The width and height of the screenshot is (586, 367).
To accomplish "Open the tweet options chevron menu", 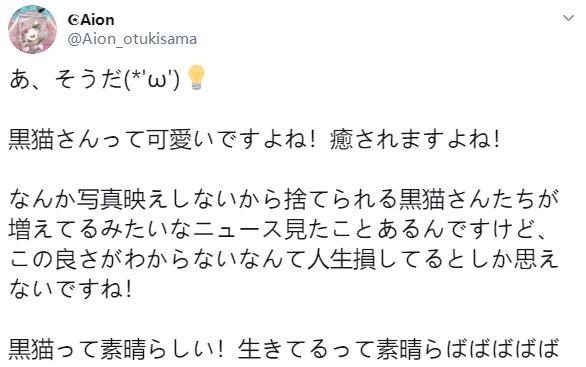I will [568, 18].
